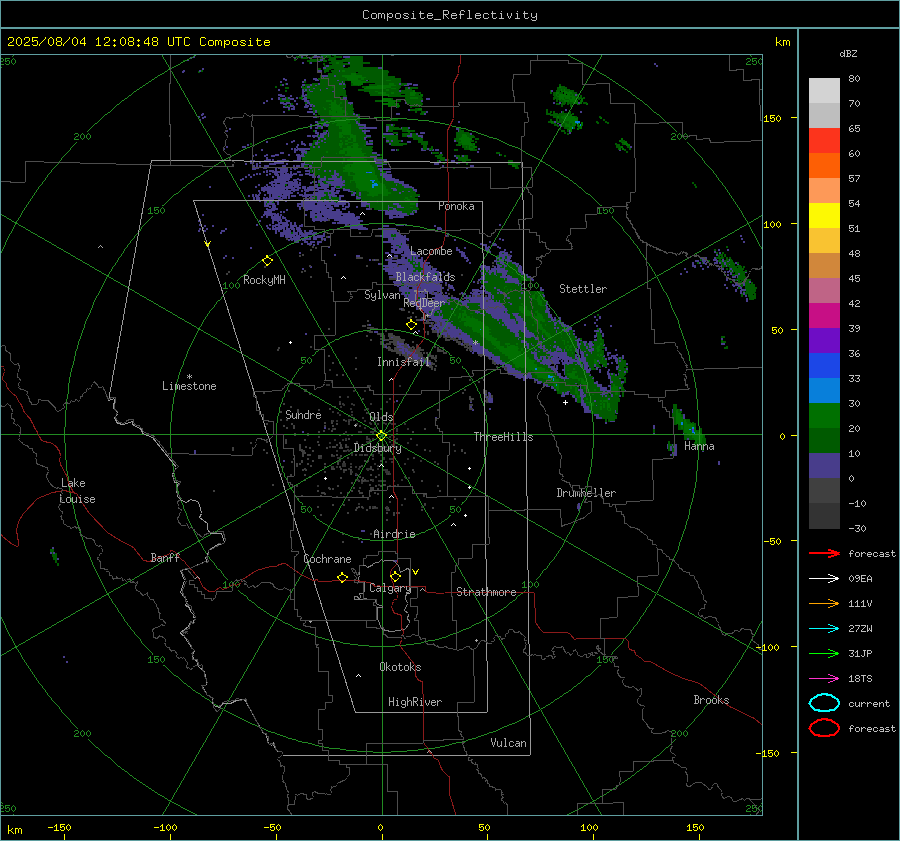Click the -150 value on bottom km axis

pyautogui.click(x=59, y=827)
